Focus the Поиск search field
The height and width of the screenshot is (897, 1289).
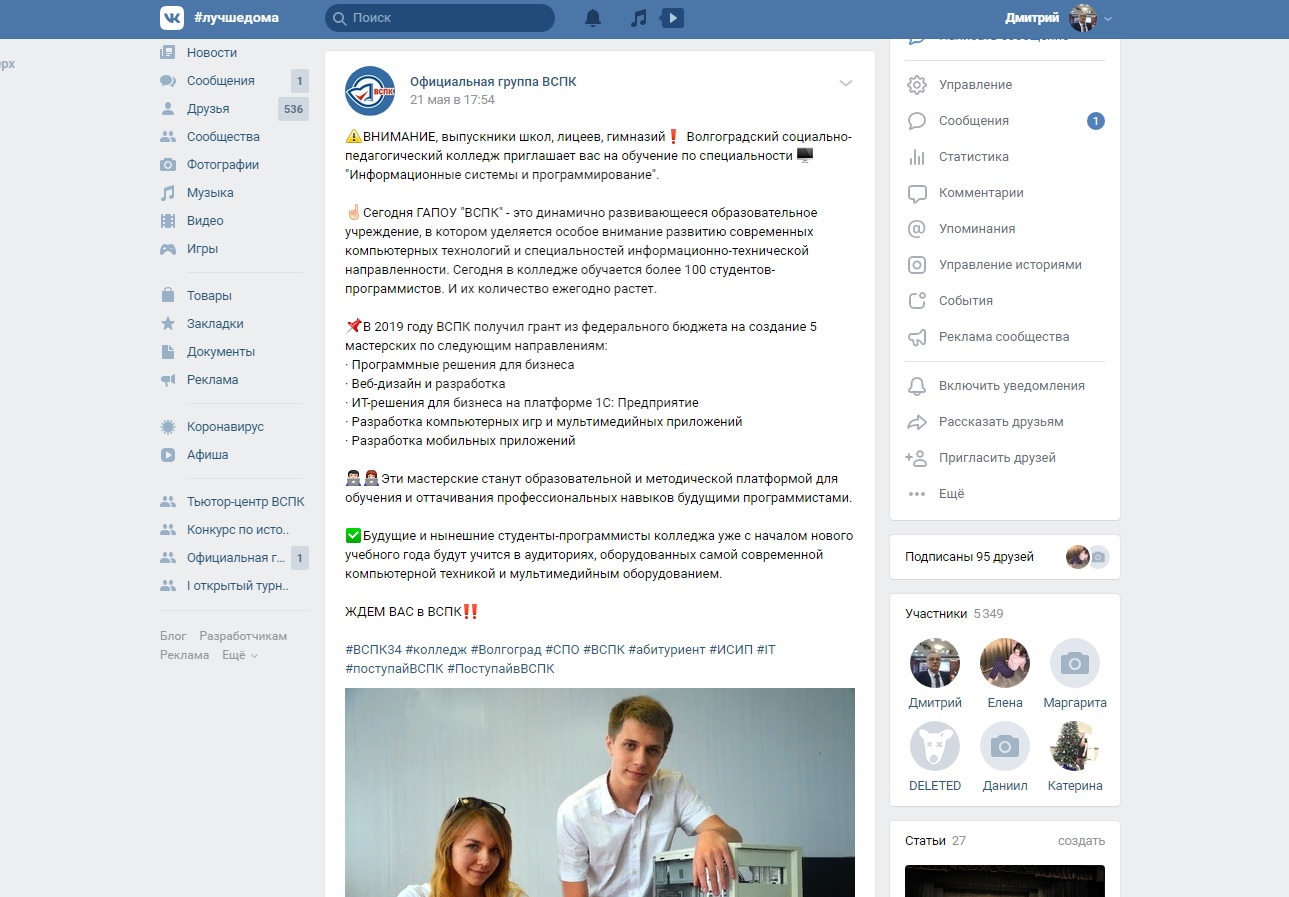(440, 18)
